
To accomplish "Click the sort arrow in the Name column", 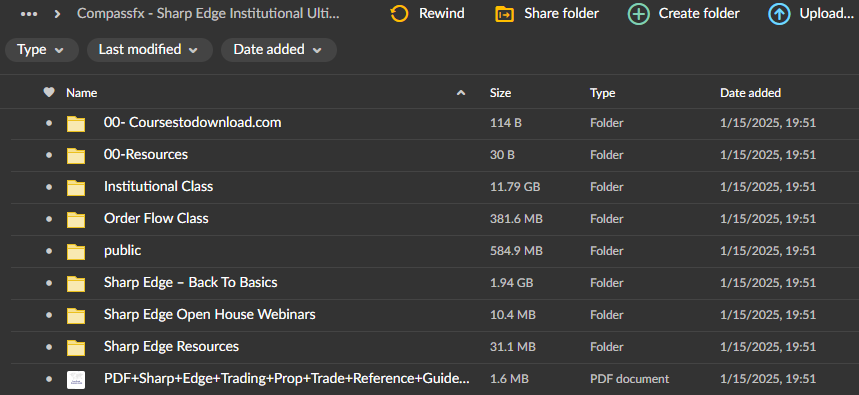I will click(x=461, y=93).
